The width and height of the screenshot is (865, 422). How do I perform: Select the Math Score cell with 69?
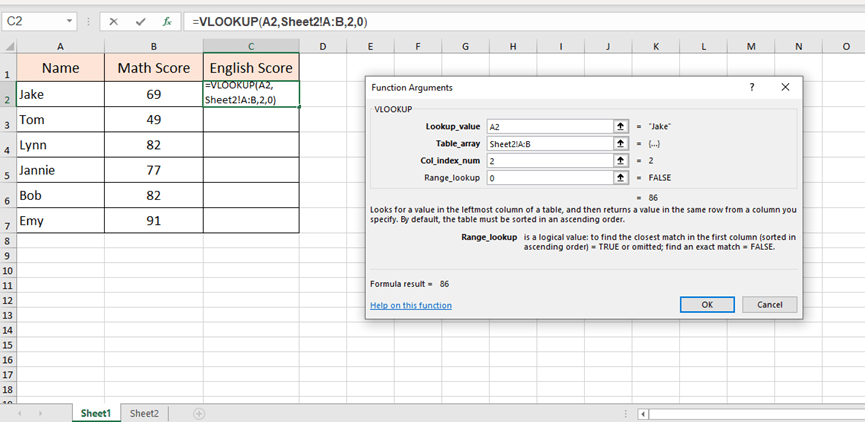click(x=154, y=94)
